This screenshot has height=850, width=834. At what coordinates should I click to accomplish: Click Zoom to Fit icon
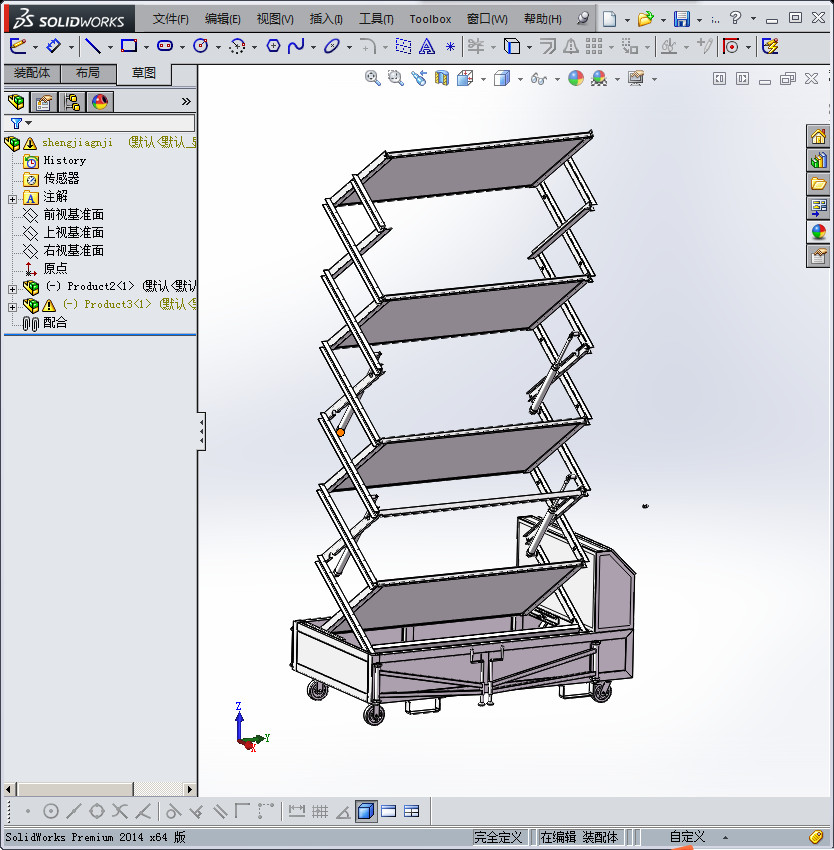click(x=373, y=79)
